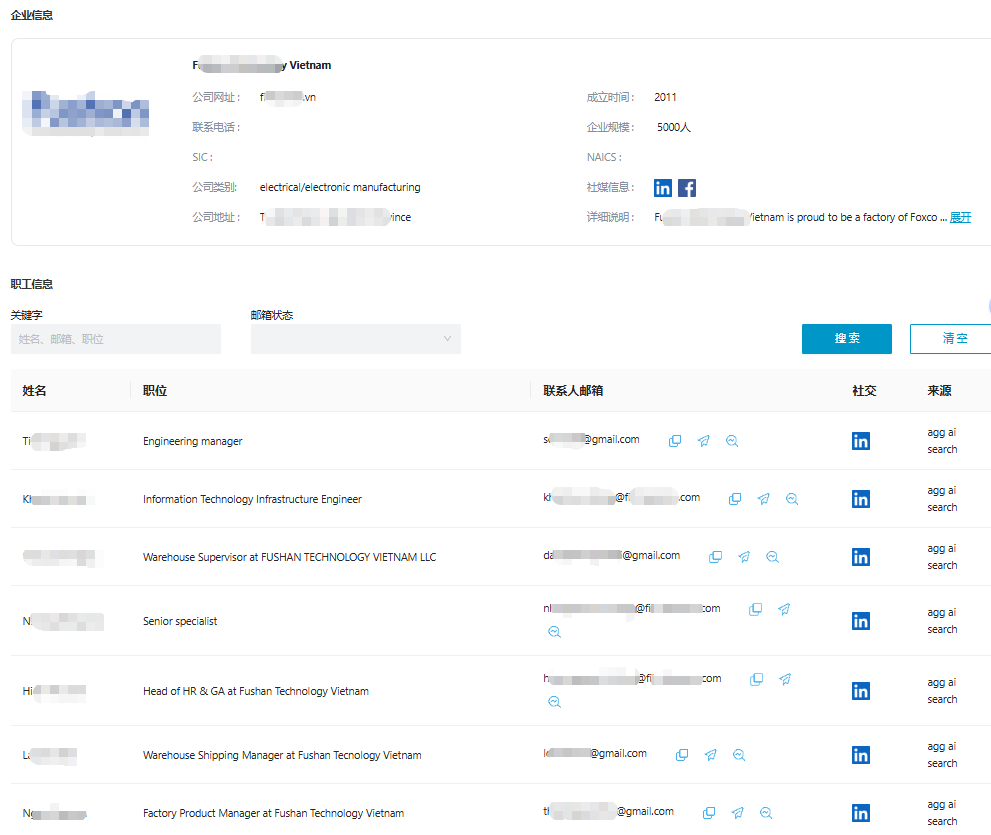Click paper plane icon in Warehouse Shipping Manager row
The height and width of the screenshot is (835, 991).
711,755
